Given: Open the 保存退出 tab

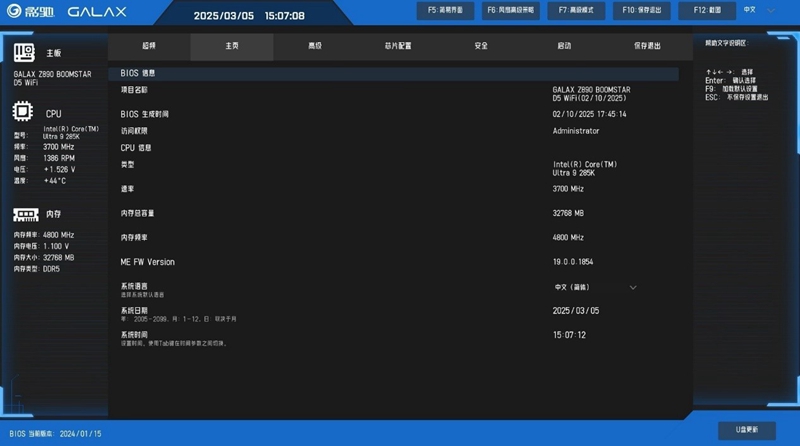Looking at the screenshot, I should [x=647, y=46].
